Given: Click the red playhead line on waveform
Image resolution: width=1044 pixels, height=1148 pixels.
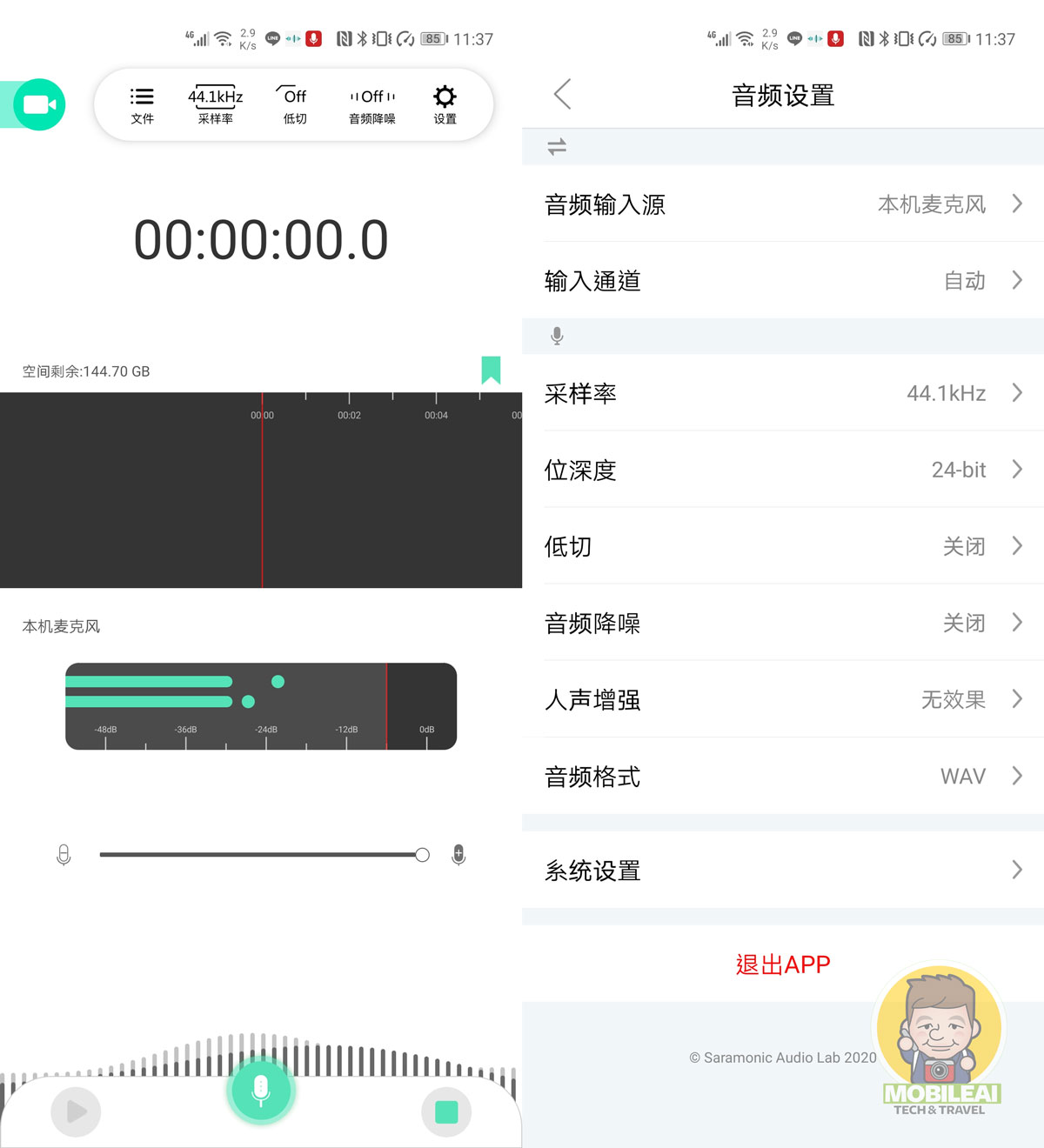Looking at the screenshot, I should pos(262,490).
